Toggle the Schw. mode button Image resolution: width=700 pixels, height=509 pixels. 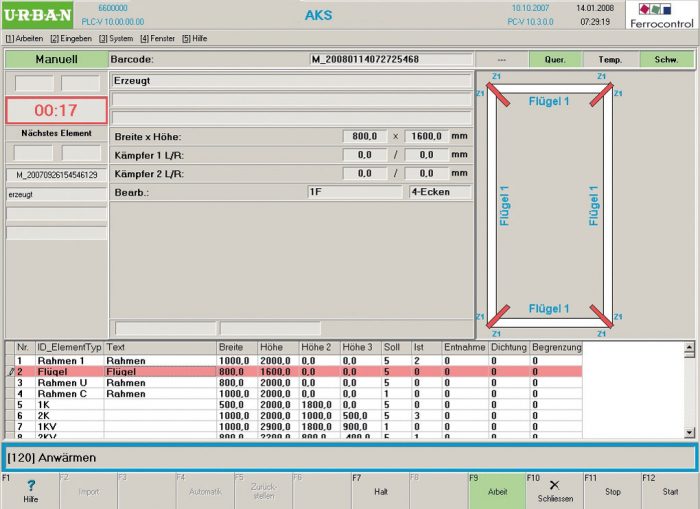pyautogui.click(x=665, y=60)
